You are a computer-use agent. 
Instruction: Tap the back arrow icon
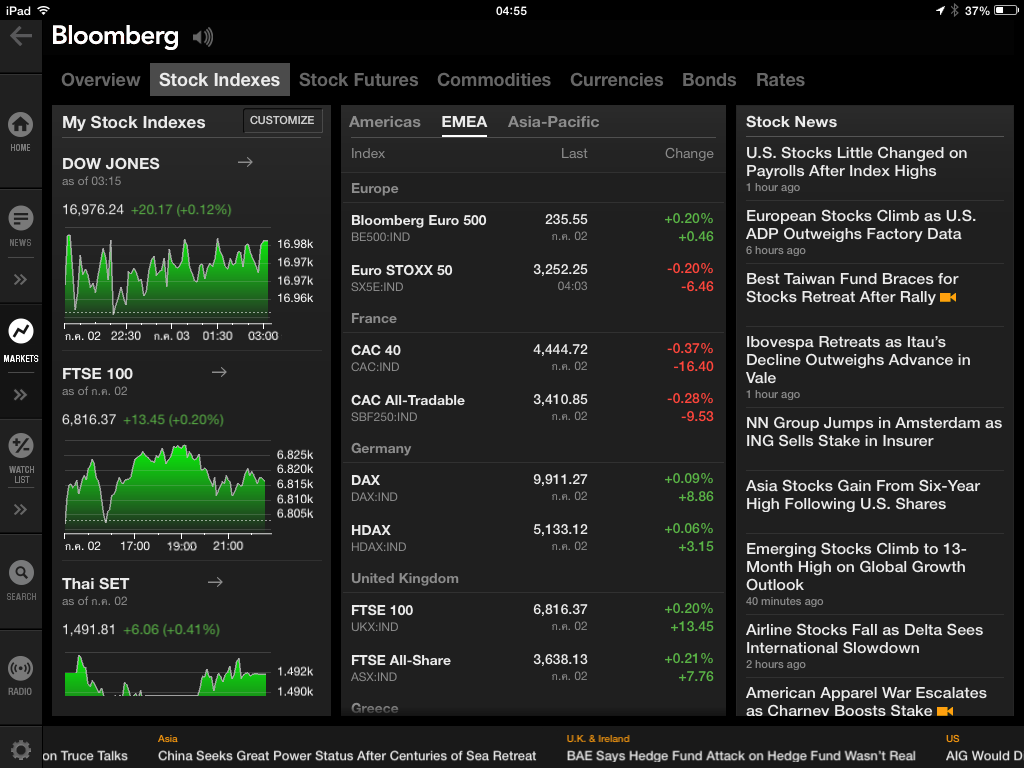[x=21, y=36]
